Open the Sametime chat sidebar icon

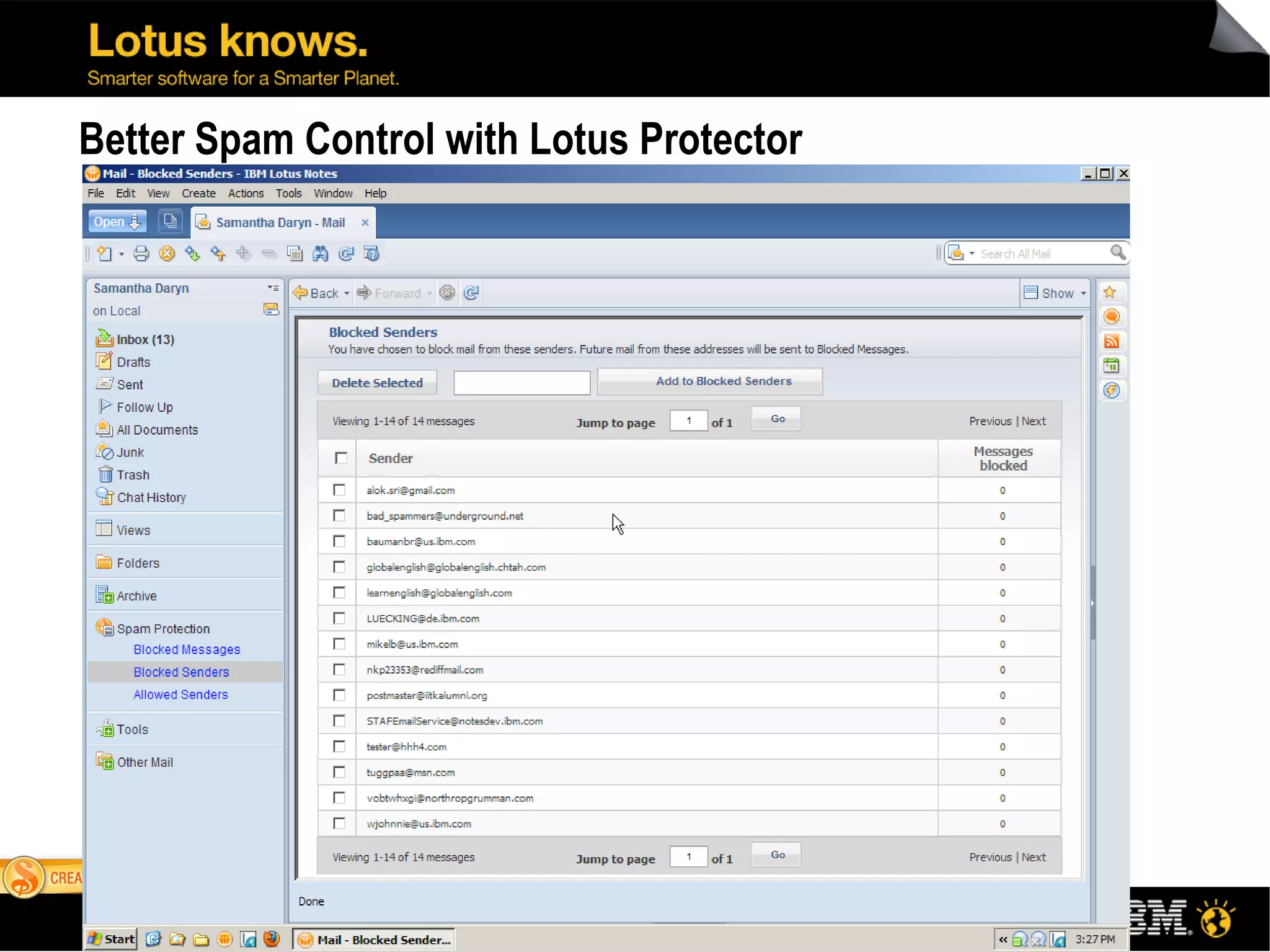click(1111, 317)
